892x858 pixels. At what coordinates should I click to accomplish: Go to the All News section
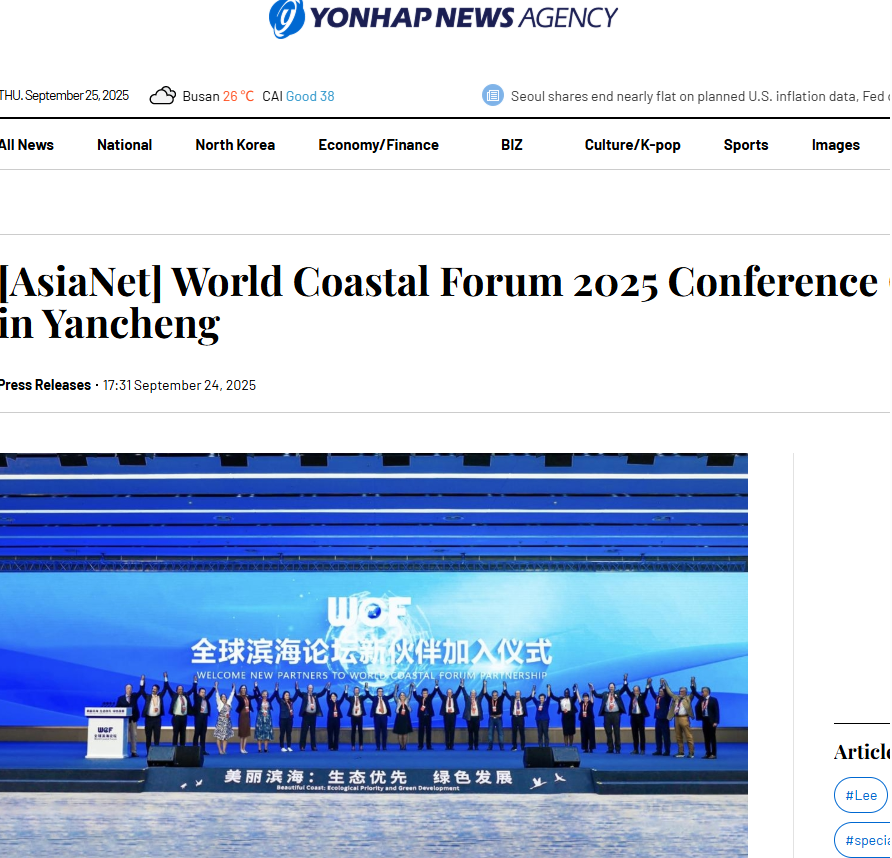[x=27, y=145]
